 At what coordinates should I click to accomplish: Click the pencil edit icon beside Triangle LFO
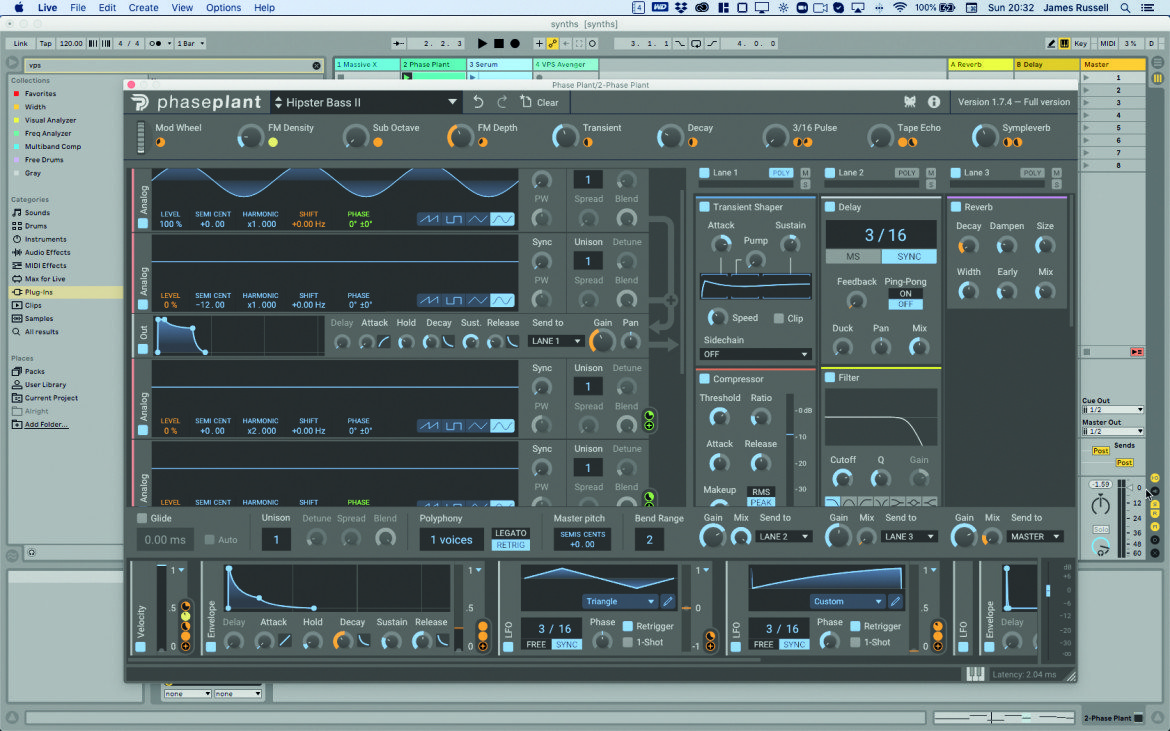click(668, 601)
